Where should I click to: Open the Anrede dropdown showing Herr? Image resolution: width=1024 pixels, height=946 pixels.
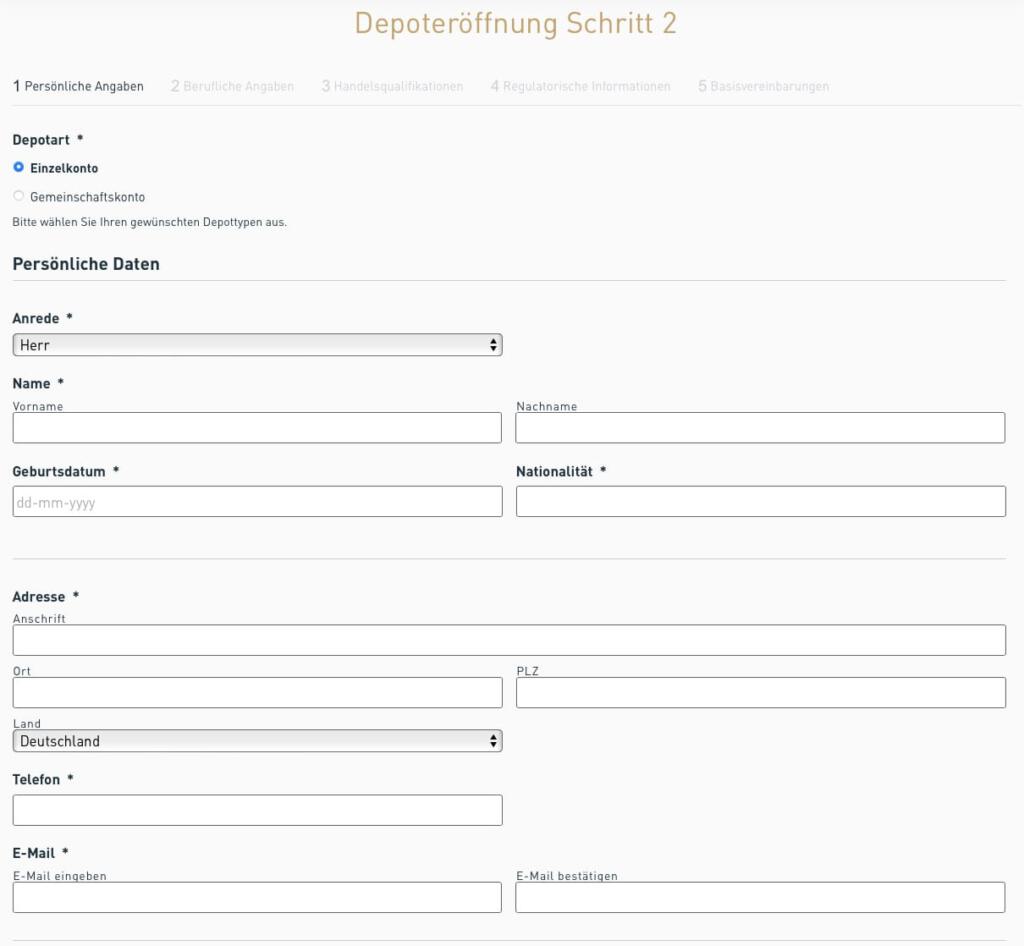tap(256, 344)
